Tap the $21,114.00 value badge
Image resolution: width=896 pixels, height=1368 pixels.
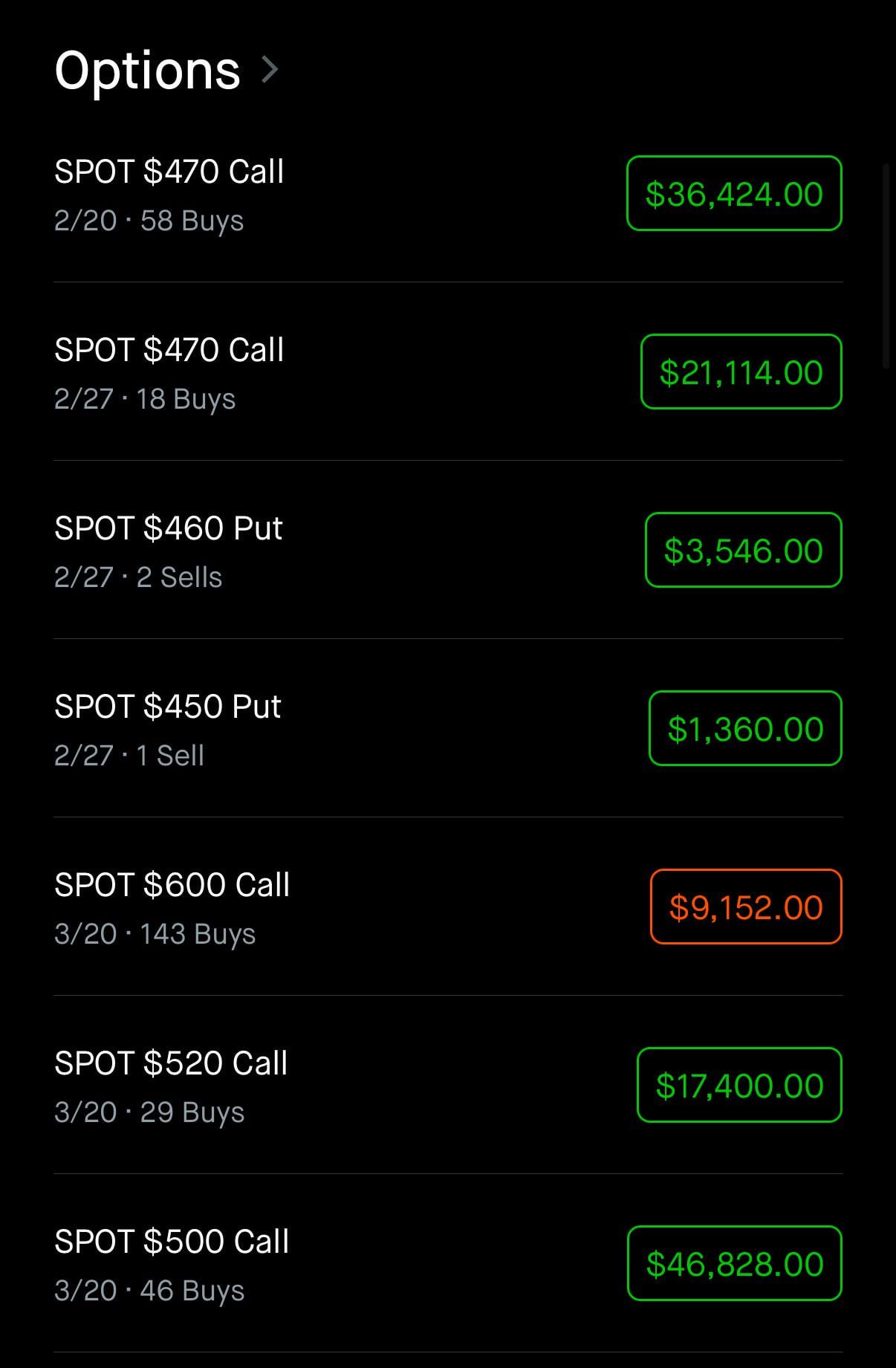click(x=741, y=372)
